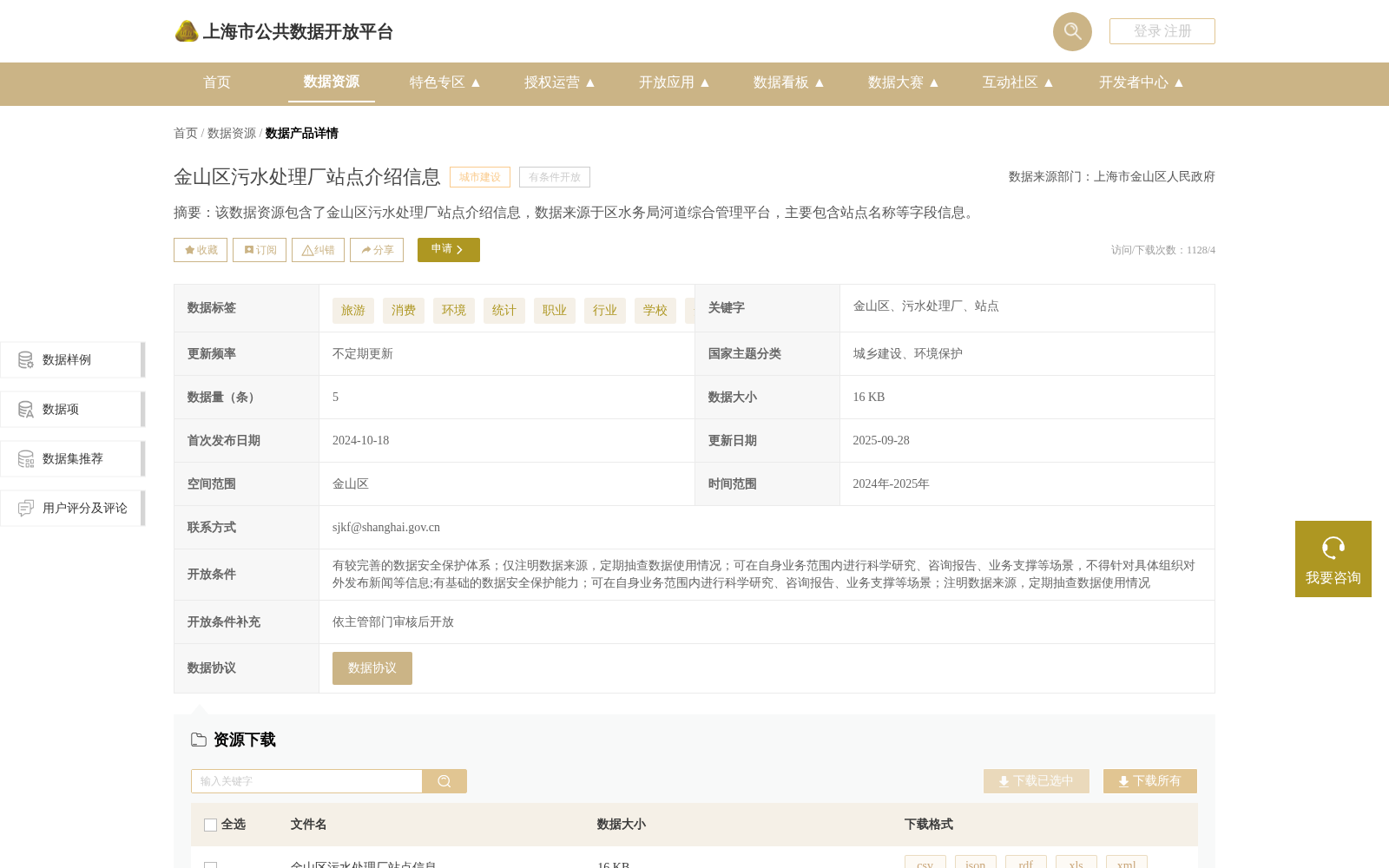Screen dimensions: 1389x868
Task: Expand the 授权运营 menu
Action: click(x=559, y=82)
